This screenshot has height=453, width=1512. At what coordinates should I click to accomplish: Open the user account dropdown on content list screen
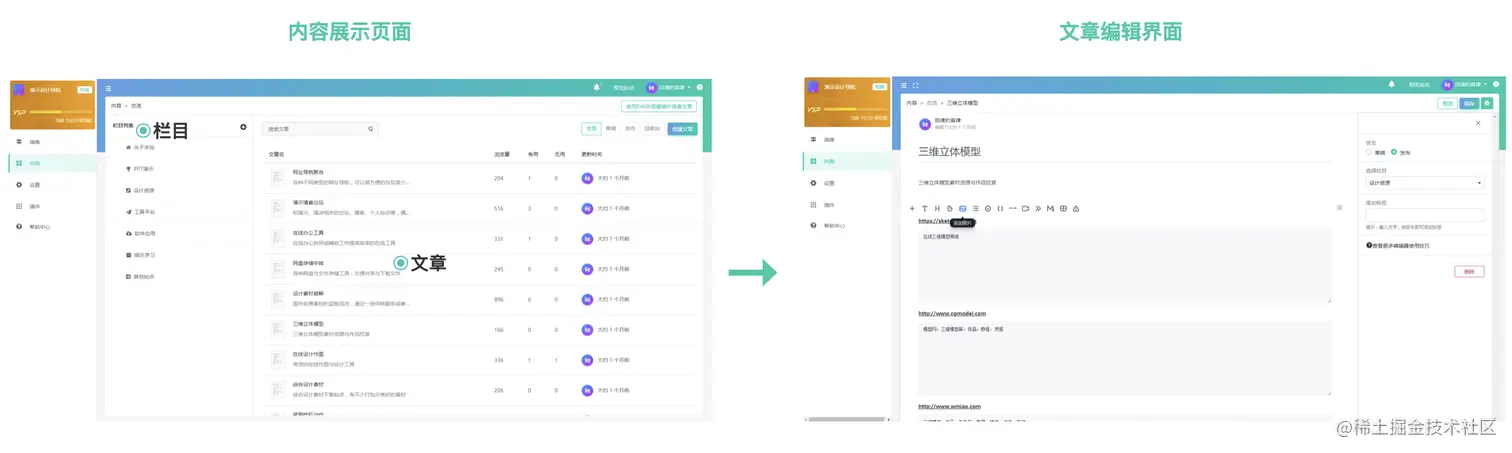(x=667, y=87)
